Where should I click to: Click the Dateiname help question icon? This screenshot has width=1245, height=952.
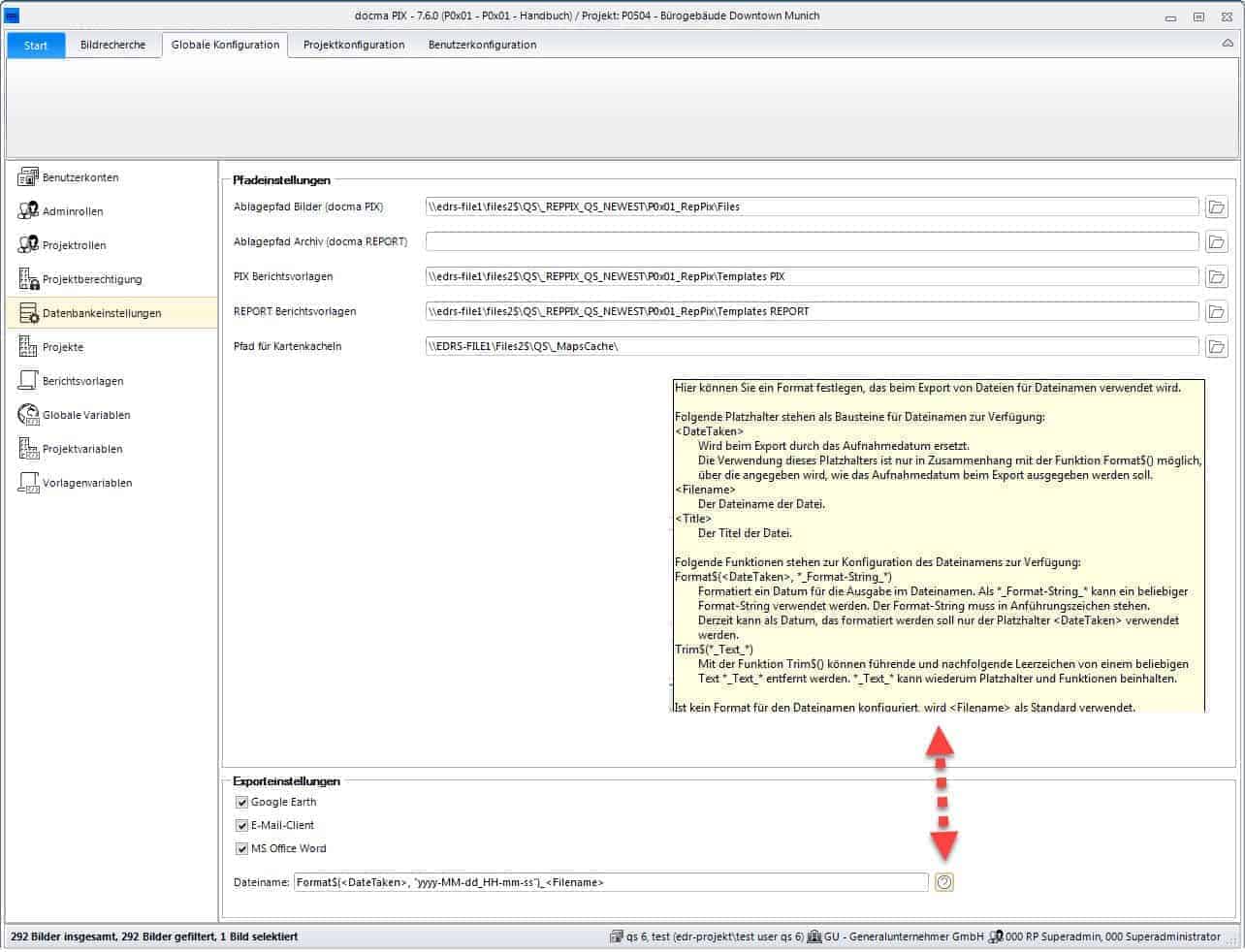[943, 882]
